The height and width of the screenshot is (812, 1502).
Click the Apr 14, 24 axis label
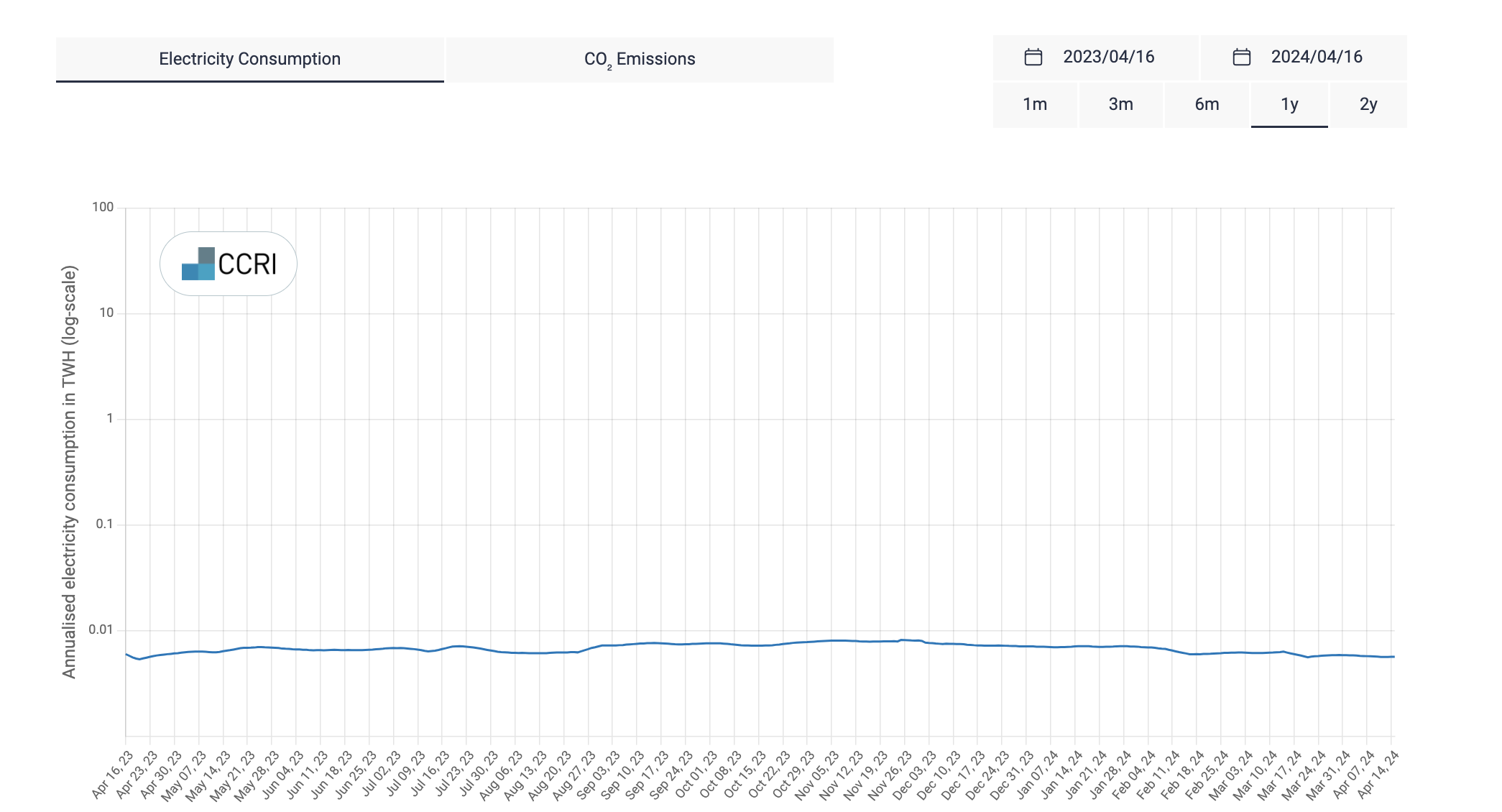point(1378,775)
